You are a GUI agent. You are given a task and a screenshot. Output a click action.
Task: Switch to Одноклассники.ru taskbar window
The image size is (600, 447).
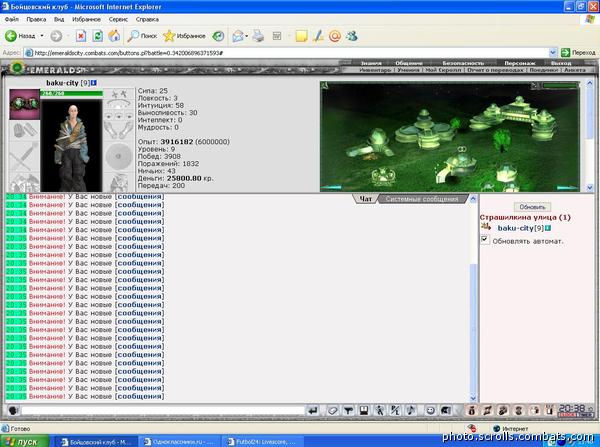179,441
